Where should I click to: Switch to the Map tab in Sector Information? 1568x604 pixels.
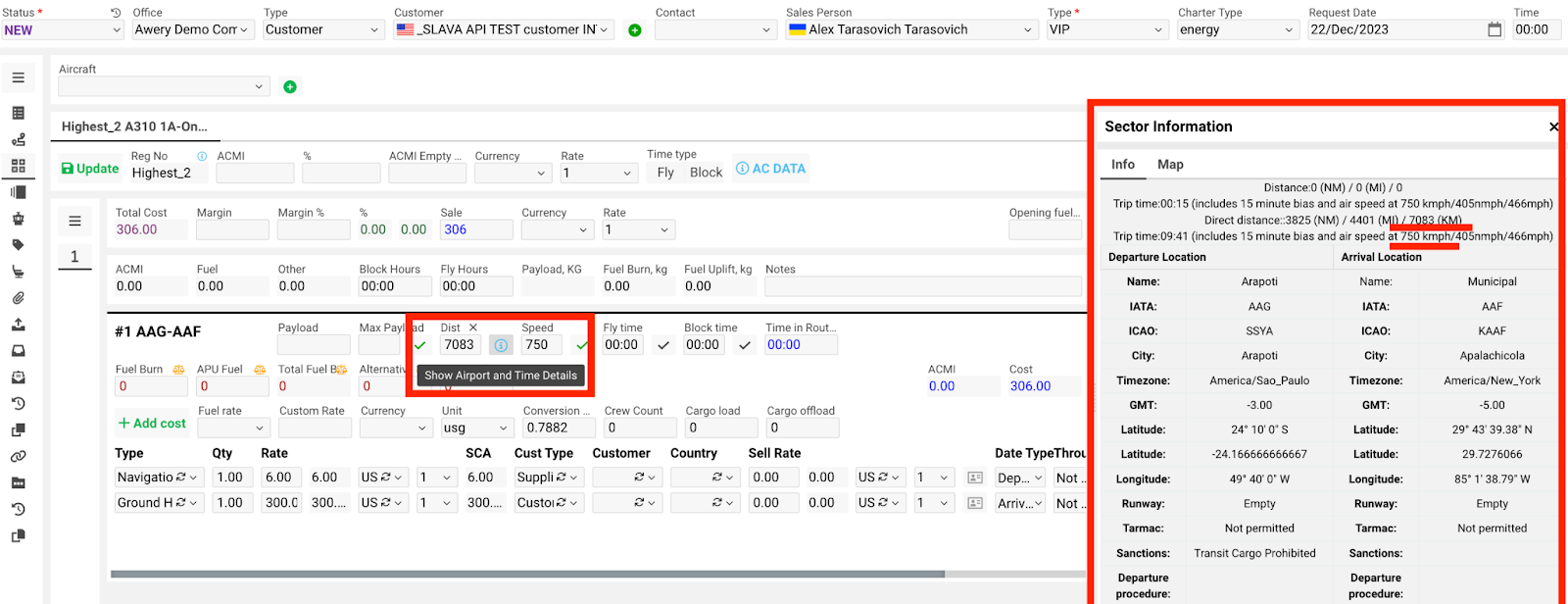coord(1170,165)
